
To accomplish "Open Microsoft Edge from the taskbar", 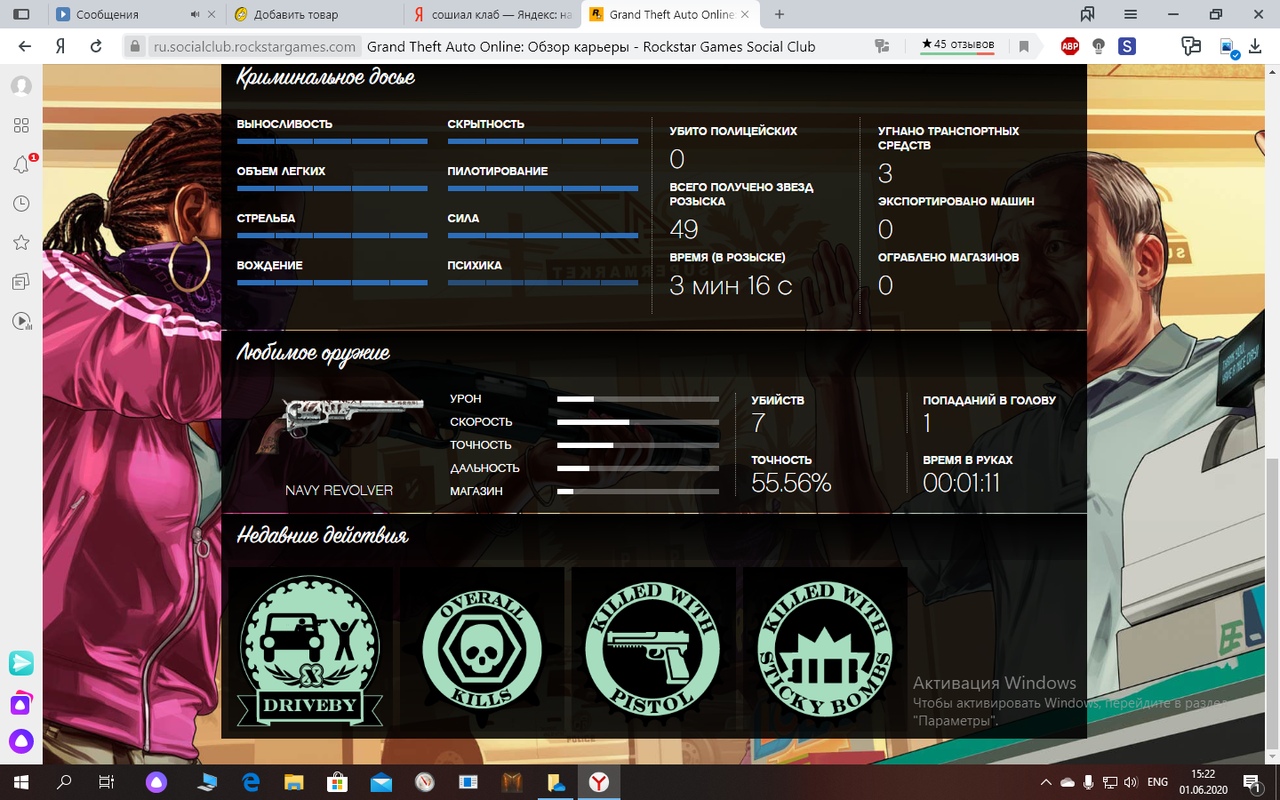I will pos(251,781).
